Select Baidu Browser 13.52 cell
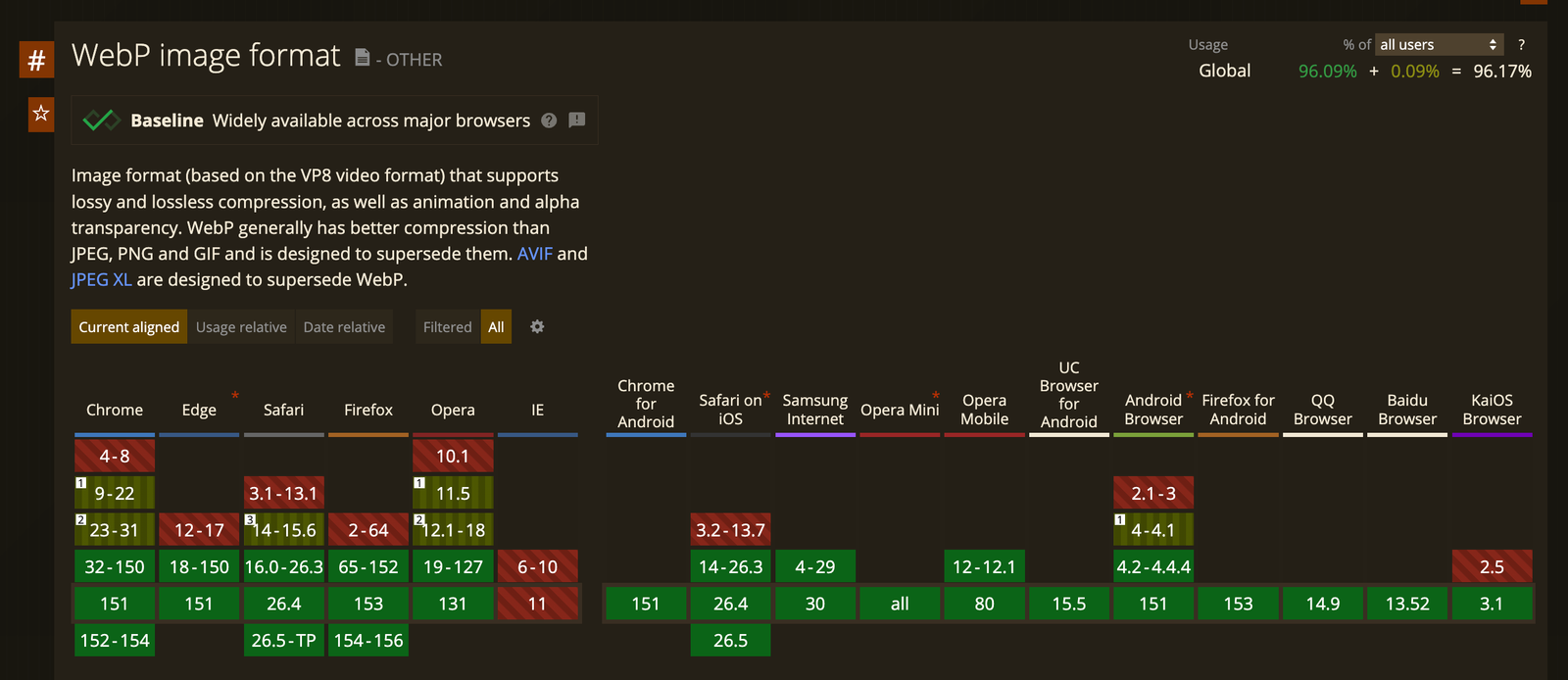1568x680 pixels. pos(1407,604)
